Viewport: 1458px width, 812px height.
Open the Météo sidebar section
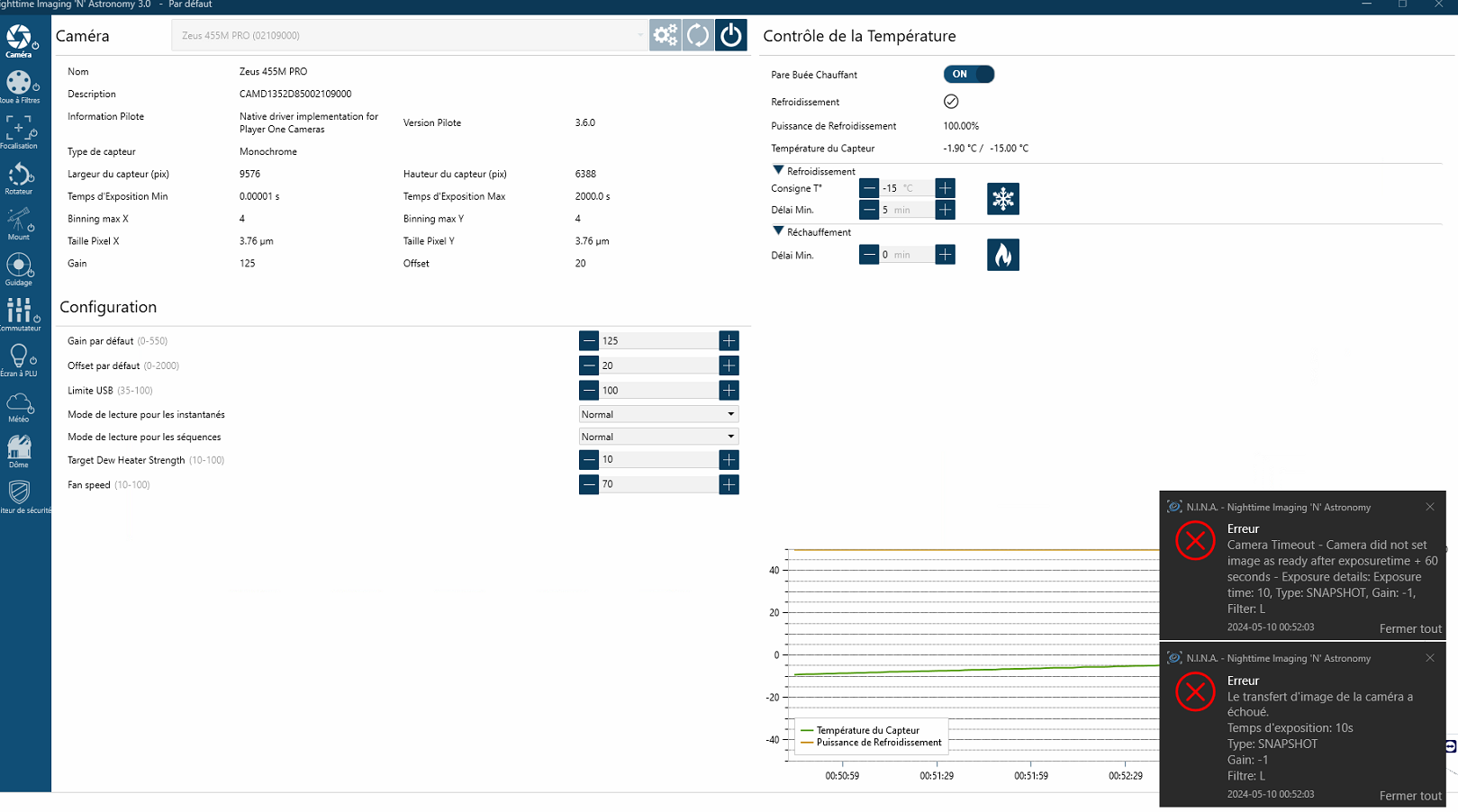pos(19,407)
